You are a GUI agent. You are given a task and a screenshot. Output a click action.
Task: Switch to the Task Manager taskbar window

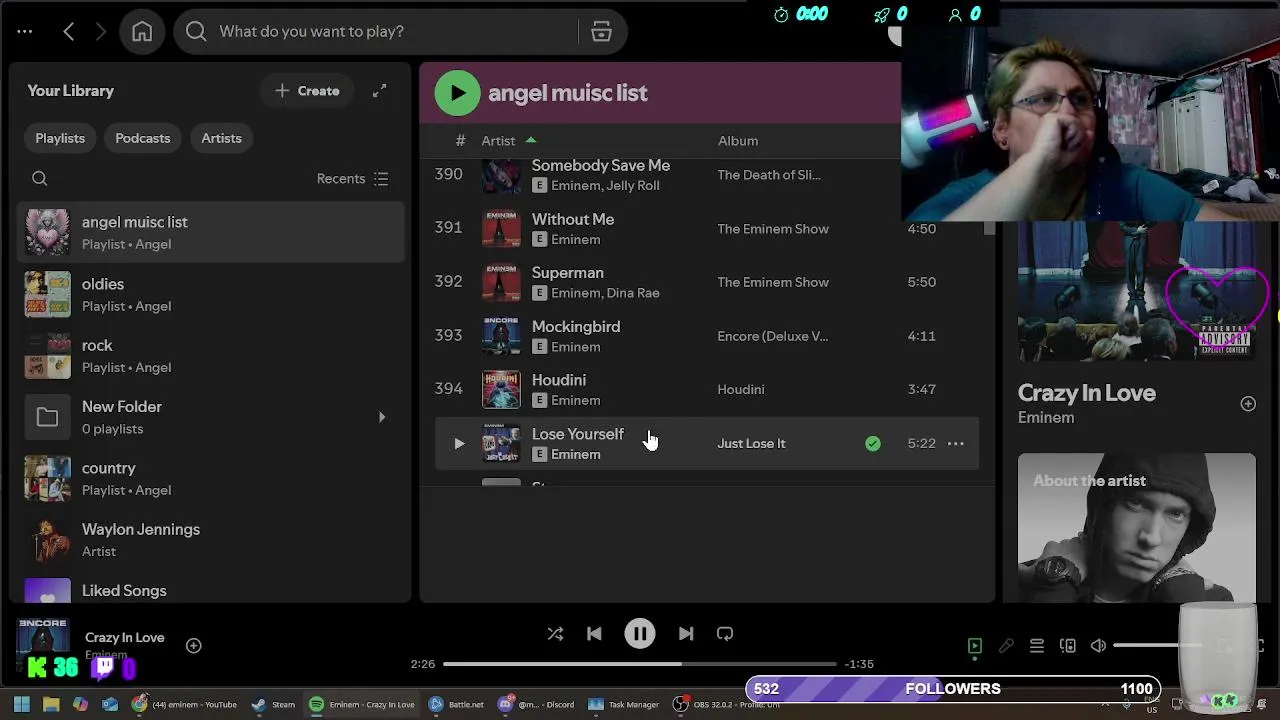coord(624,704)
